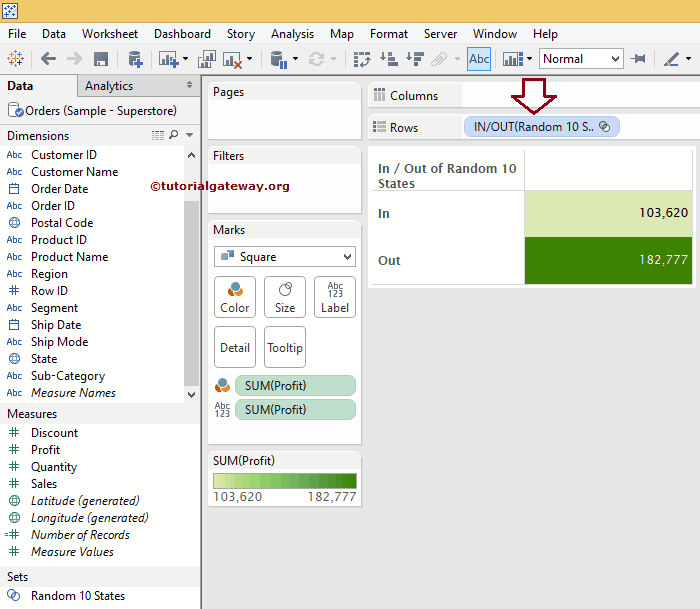Click the New Data Source icon
This screenshot has height=609, width=700.
point(134,59)
